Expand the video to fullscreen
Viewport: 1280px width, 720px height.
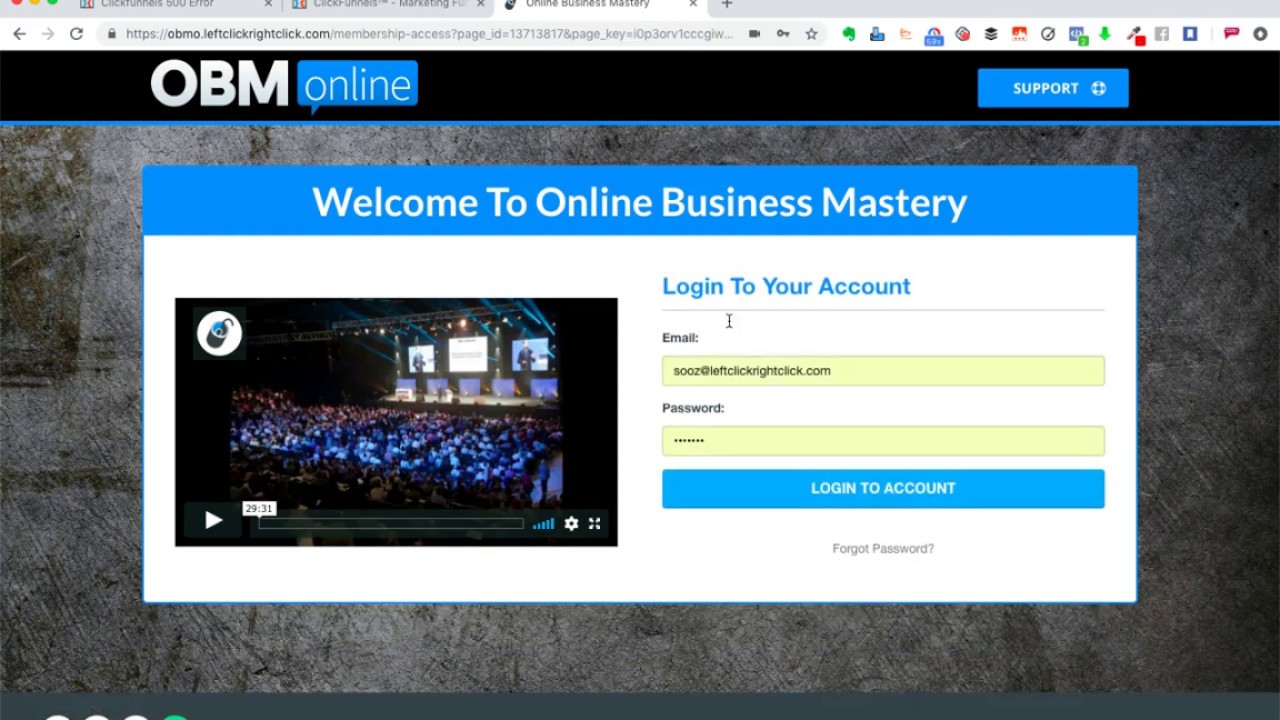[x=594, y=523]
